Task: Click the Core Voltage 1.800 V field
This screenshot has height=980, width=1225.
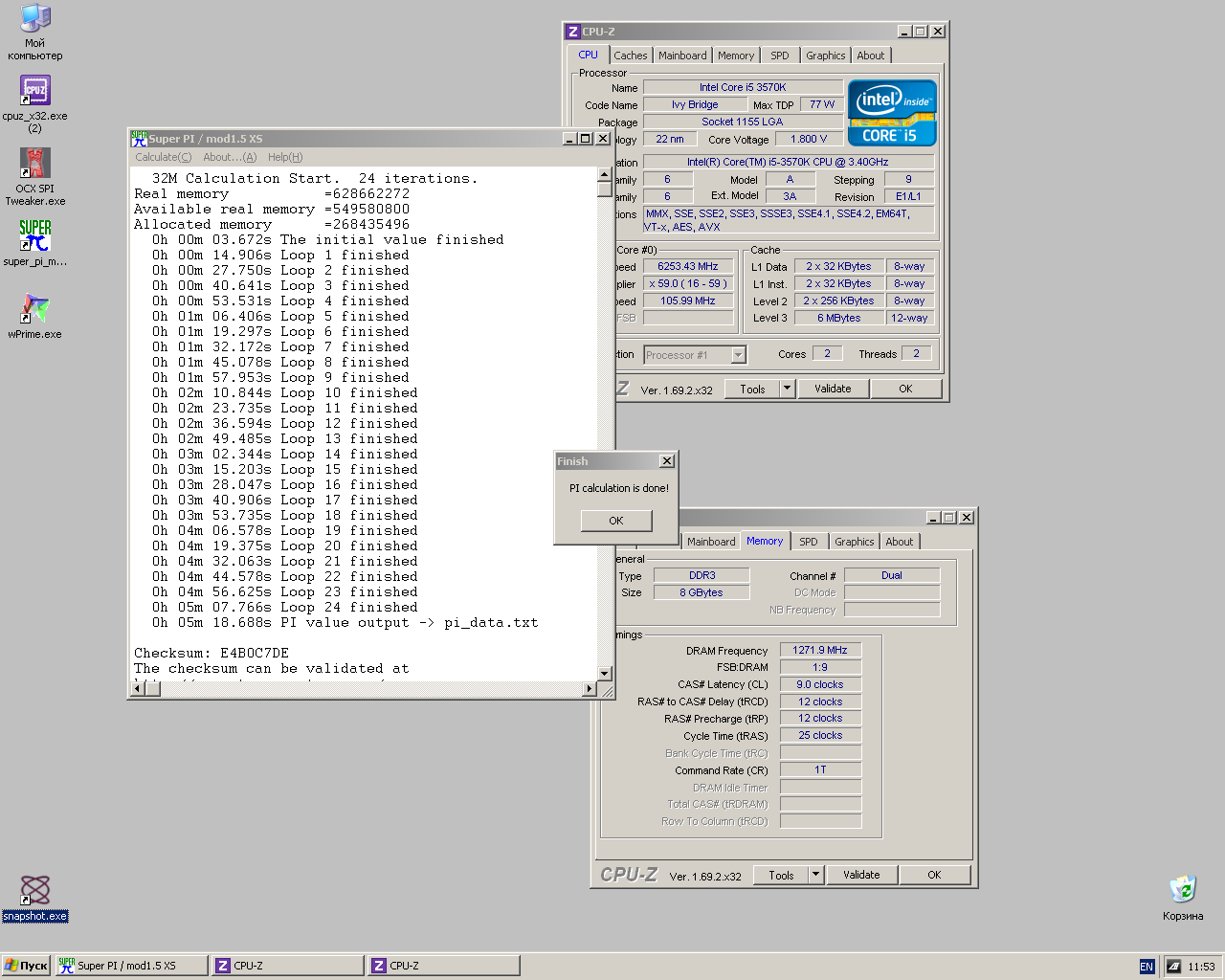Action: tap(808, 139)
